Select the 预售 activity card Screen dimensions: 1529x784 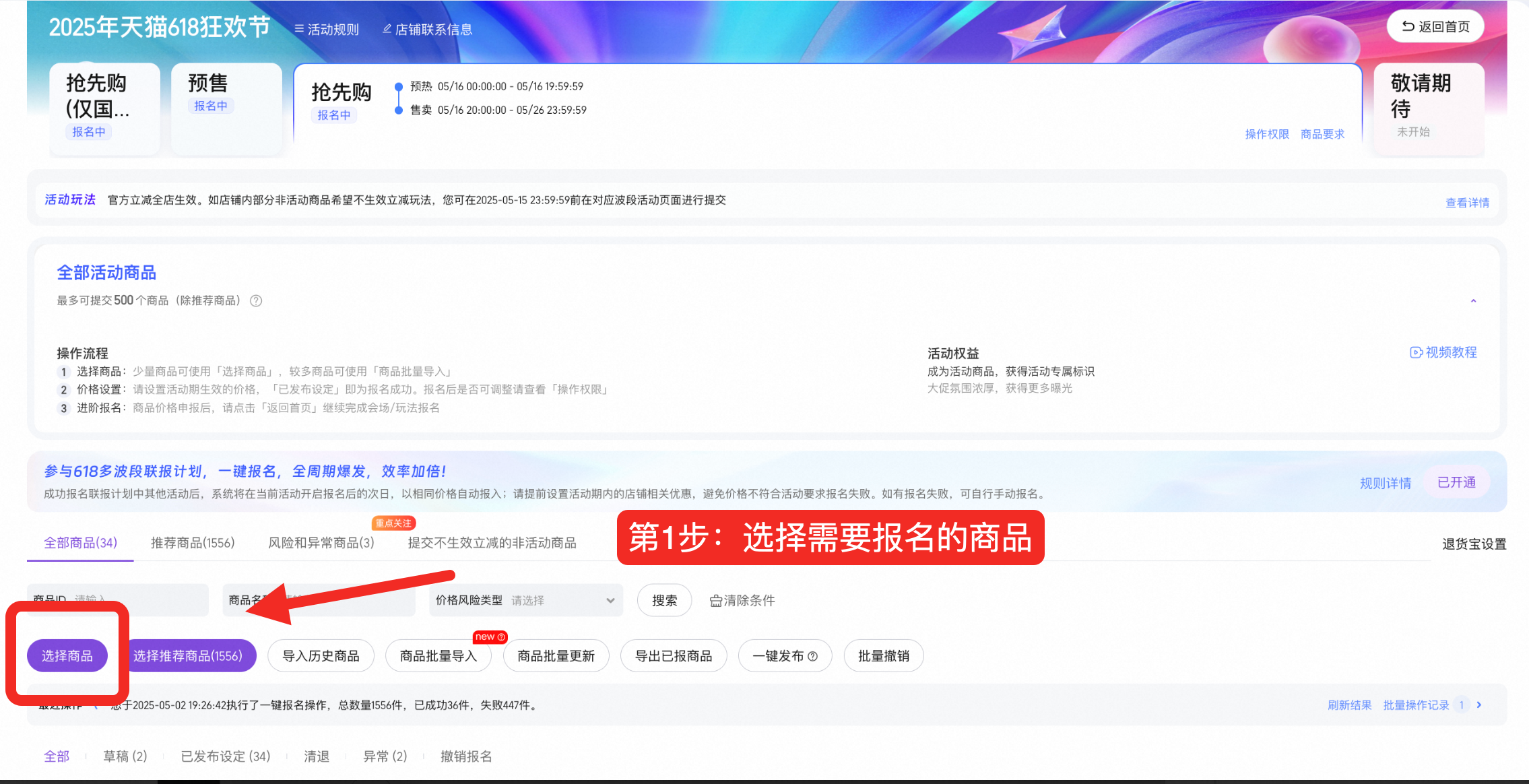pyautogui.click(x=226, y=109)
